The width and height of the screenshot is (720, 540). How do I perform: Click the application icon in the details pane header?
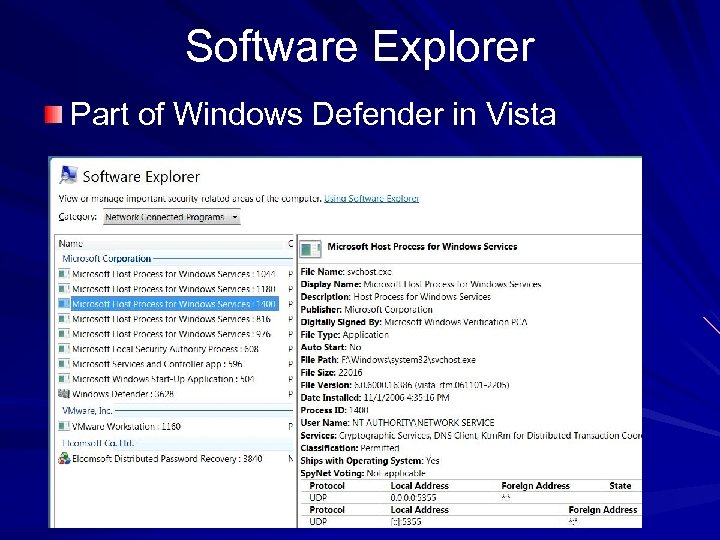coord(310,249)
